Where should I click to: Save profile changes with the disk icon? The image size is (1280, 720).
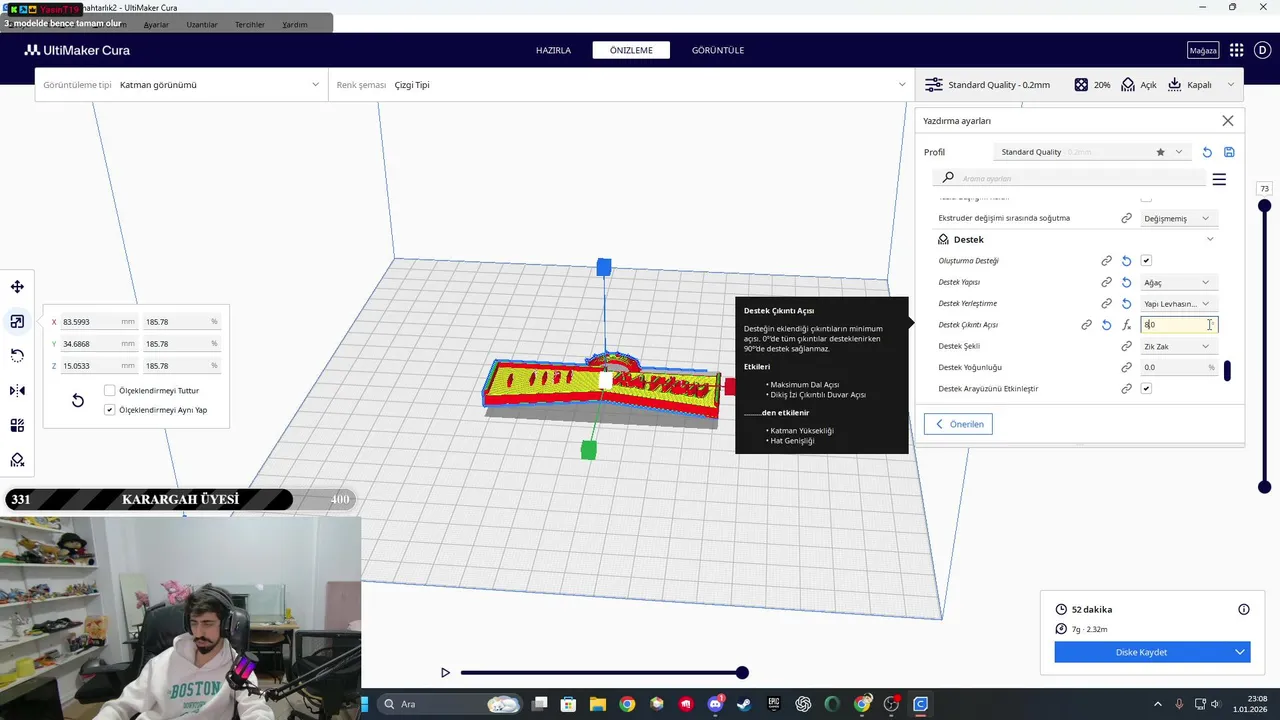pos(1229,152)
